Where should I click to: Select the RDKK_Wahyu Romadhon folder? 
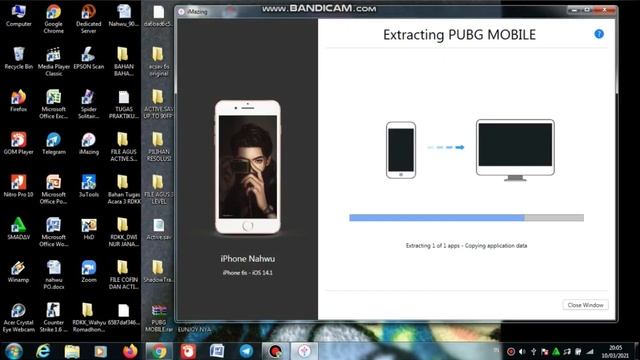[89, 318]
